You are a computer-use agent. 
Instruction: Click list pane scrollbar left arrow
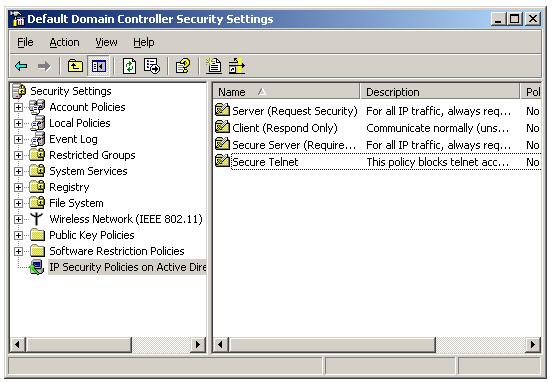point(221,344)
